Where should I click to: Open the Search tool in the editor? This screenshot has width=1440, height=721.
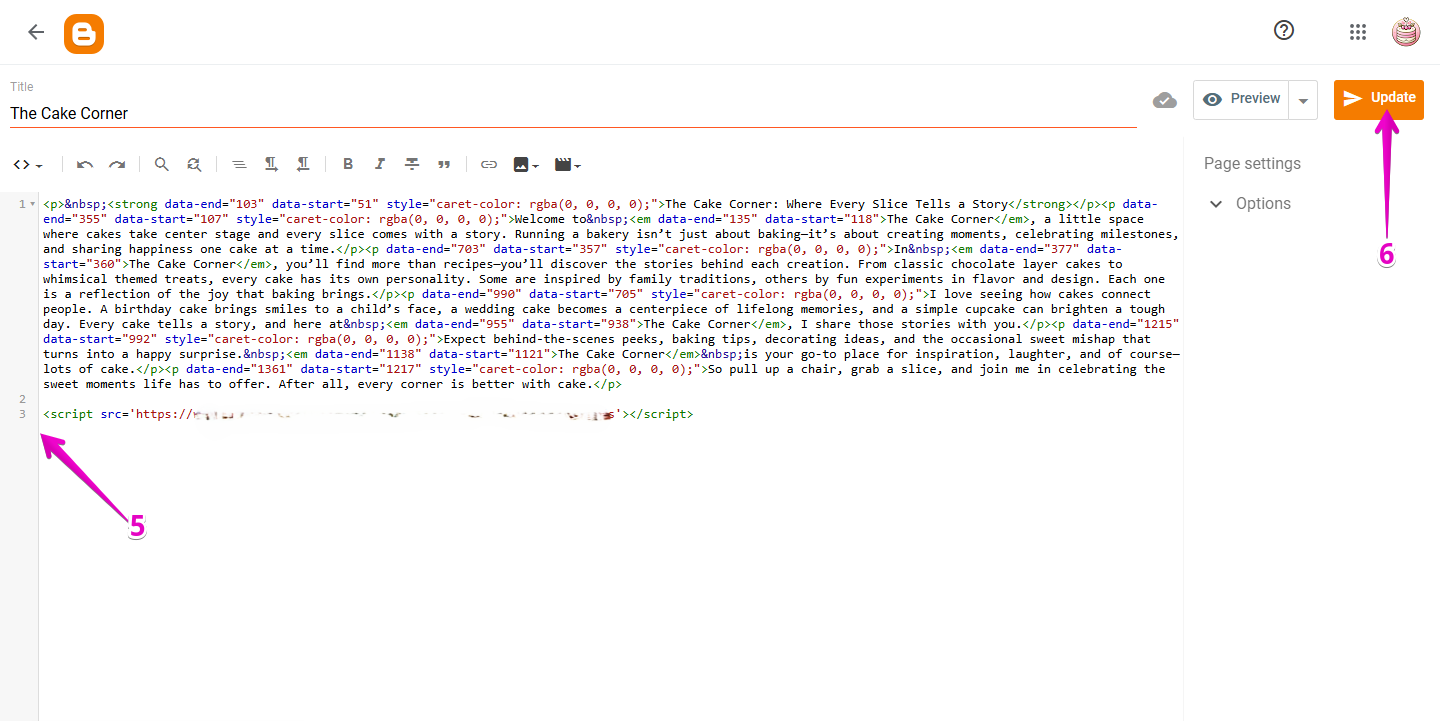[161, 164]
